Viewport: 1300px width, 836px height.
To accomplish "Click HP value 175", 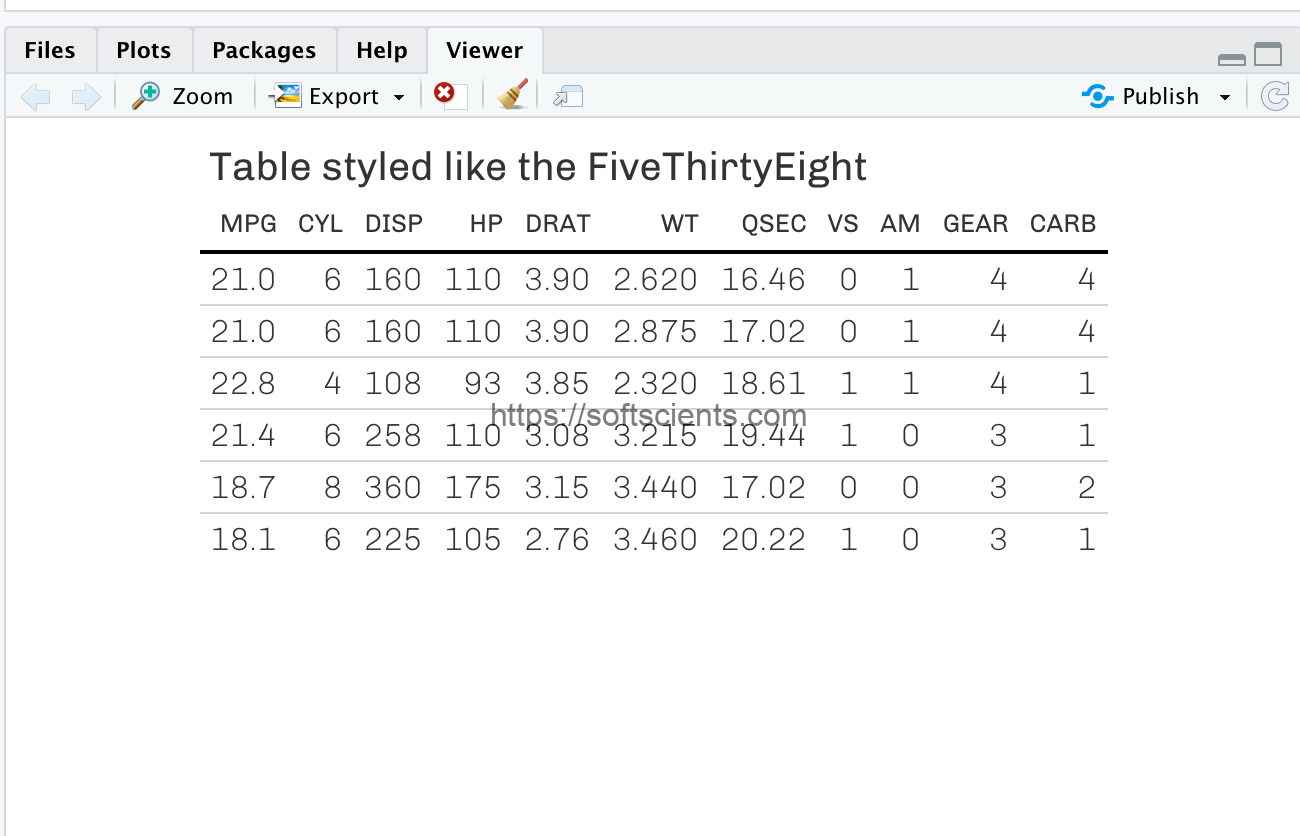I will pyautogui.click(x=473, y=488).
